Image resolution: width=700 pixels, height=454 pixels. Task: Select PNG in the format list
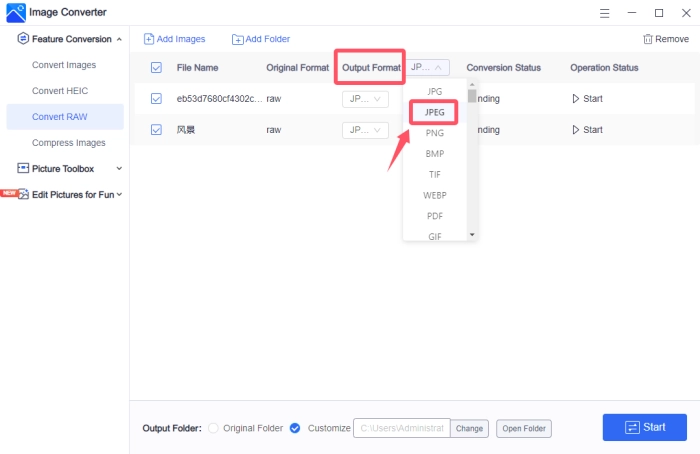point(434,133)
